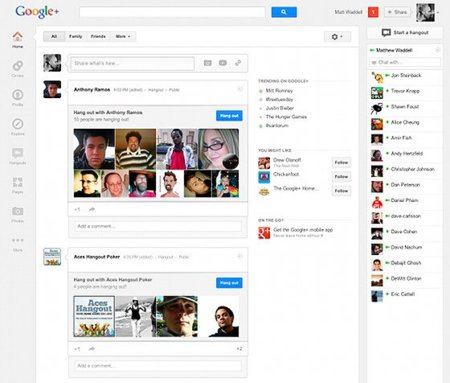Focus the Share what's new box
The image size is (450, 383).
point(132,63)
